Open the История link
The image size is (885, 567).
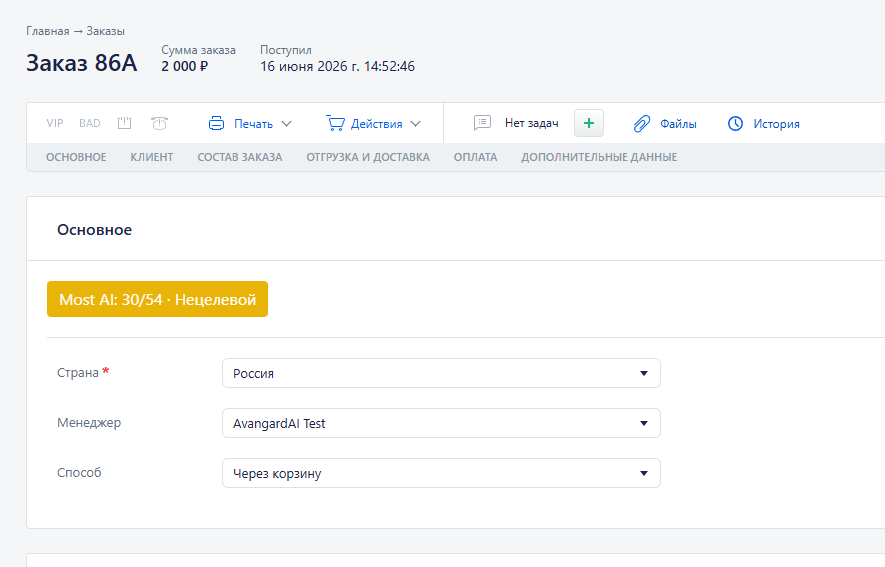click(x=777, y=124)
